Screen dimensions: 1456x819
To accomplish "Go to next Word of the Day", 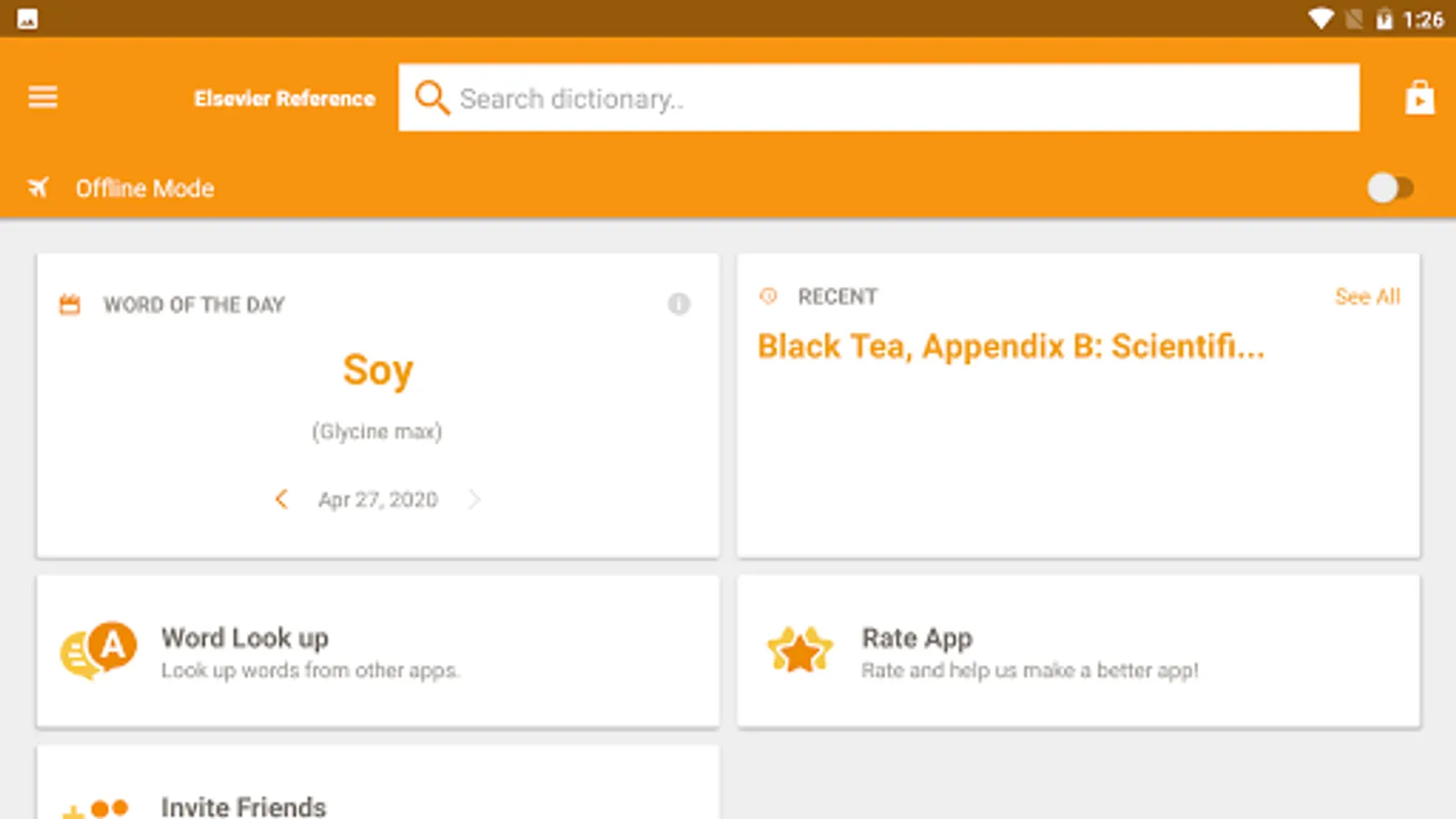I will (x=474, y=499).
